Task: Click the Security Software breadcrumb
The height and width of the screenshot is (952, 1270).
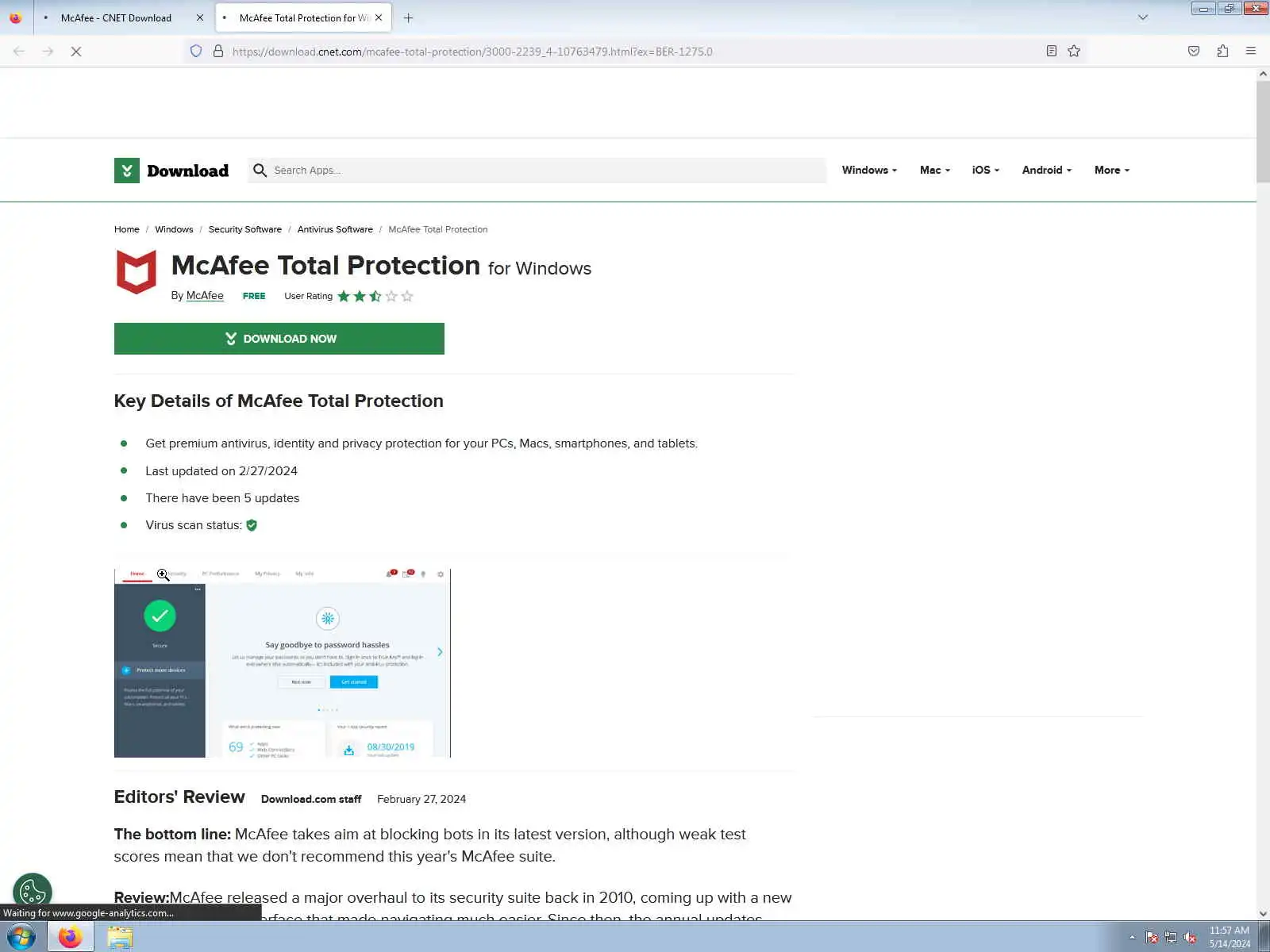Action: click(x=245, y=229)
